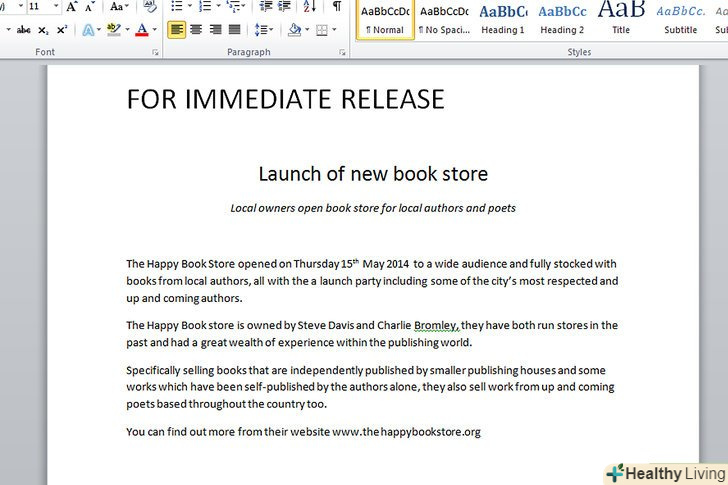Apply the Subtitle style
This screenshot has height=485, width=728.
click(x=680, y=19)
